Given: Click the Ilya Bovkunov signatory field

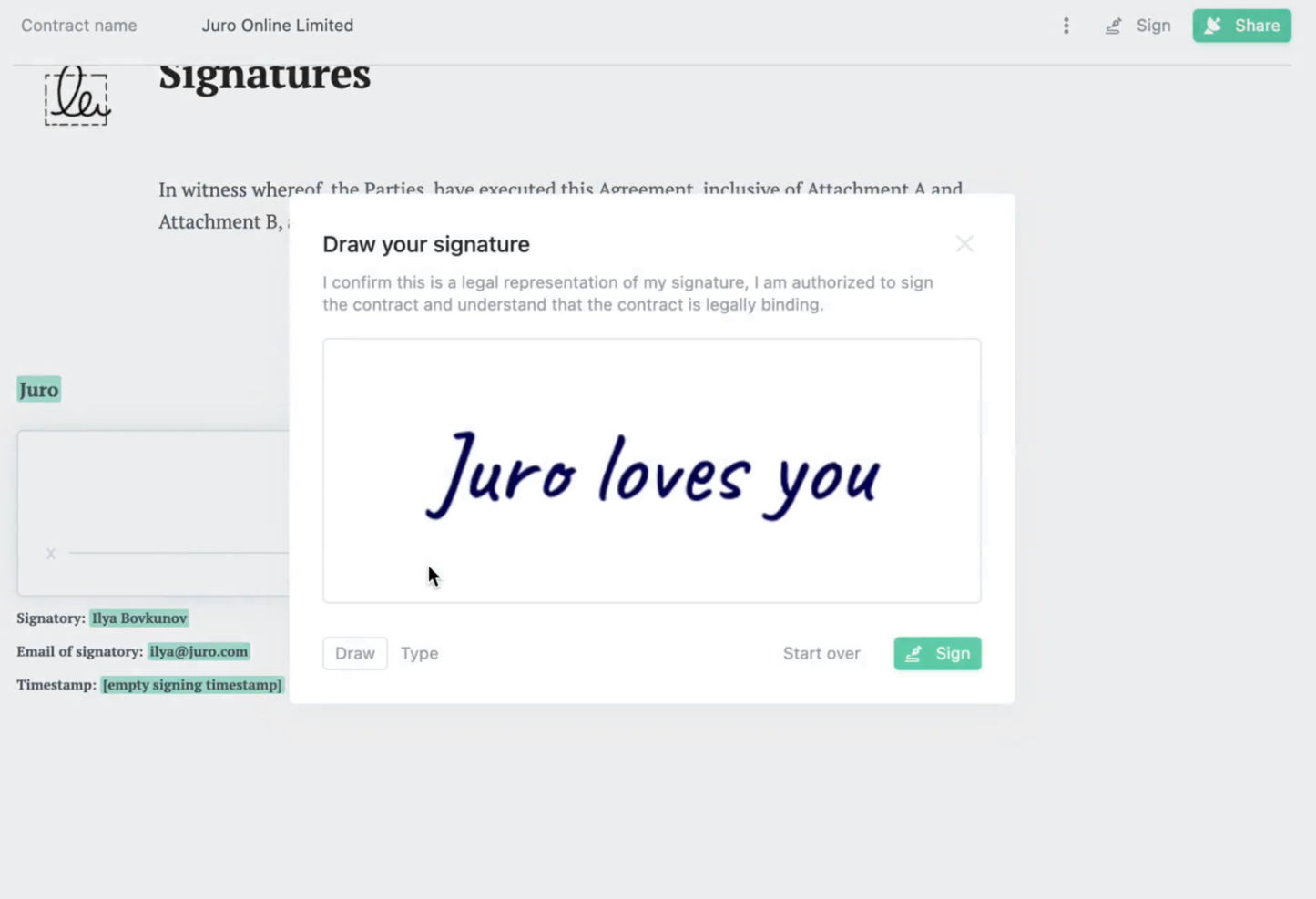Looking at the screenshot, I should coord(138,618).
